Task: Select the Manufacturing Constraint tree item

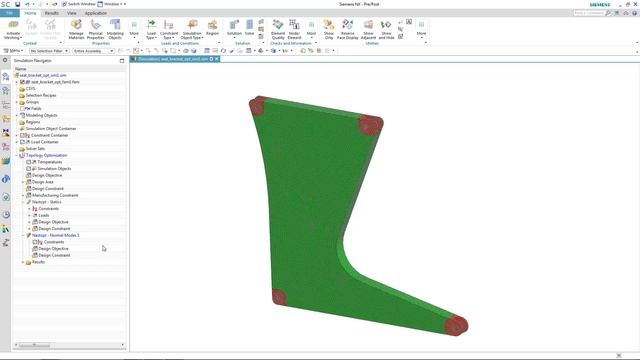Action: (x=55, y=196)
